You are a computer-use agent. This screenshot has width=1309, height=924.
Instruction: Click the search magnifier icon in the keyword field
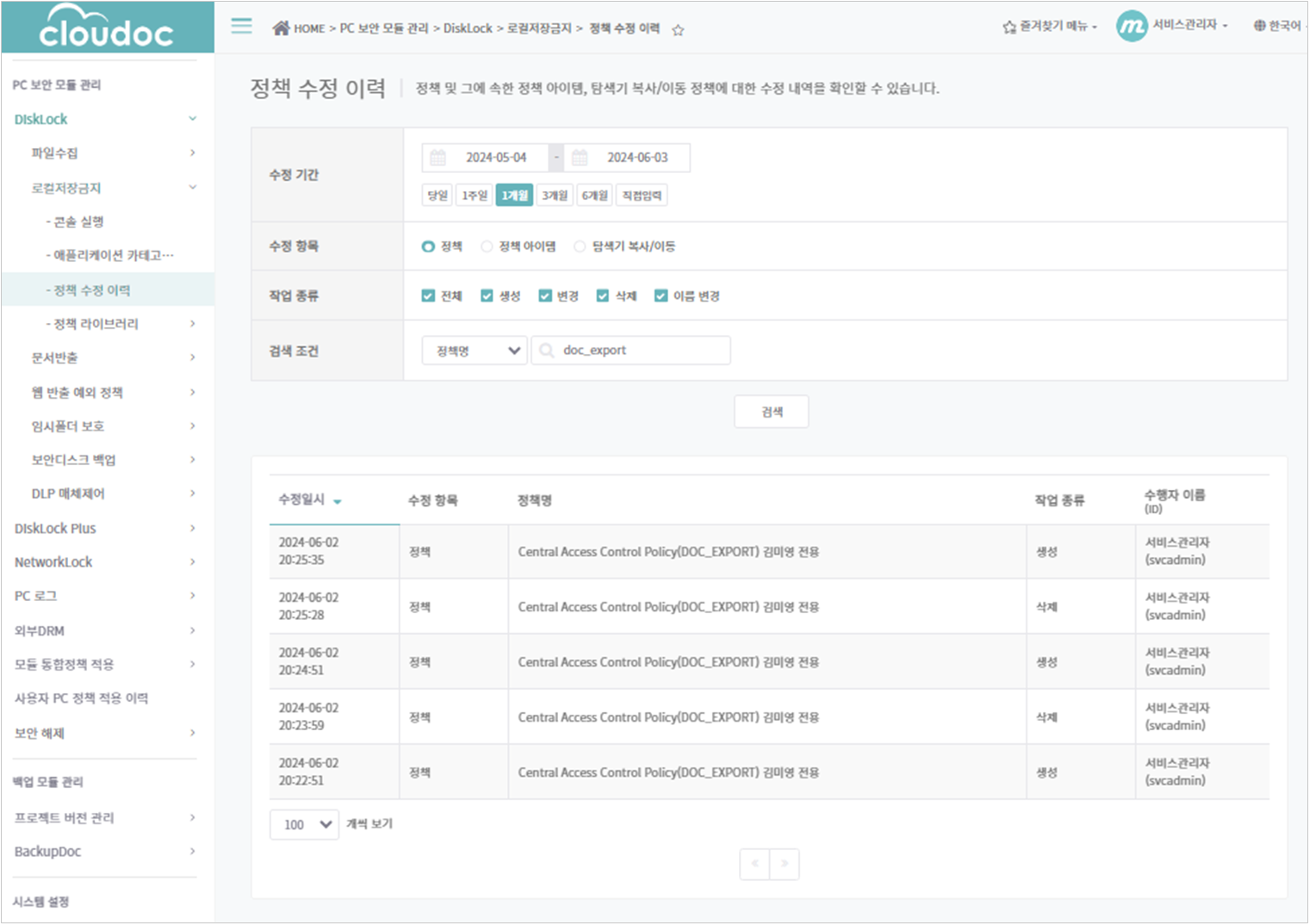[x=546, y=350]
